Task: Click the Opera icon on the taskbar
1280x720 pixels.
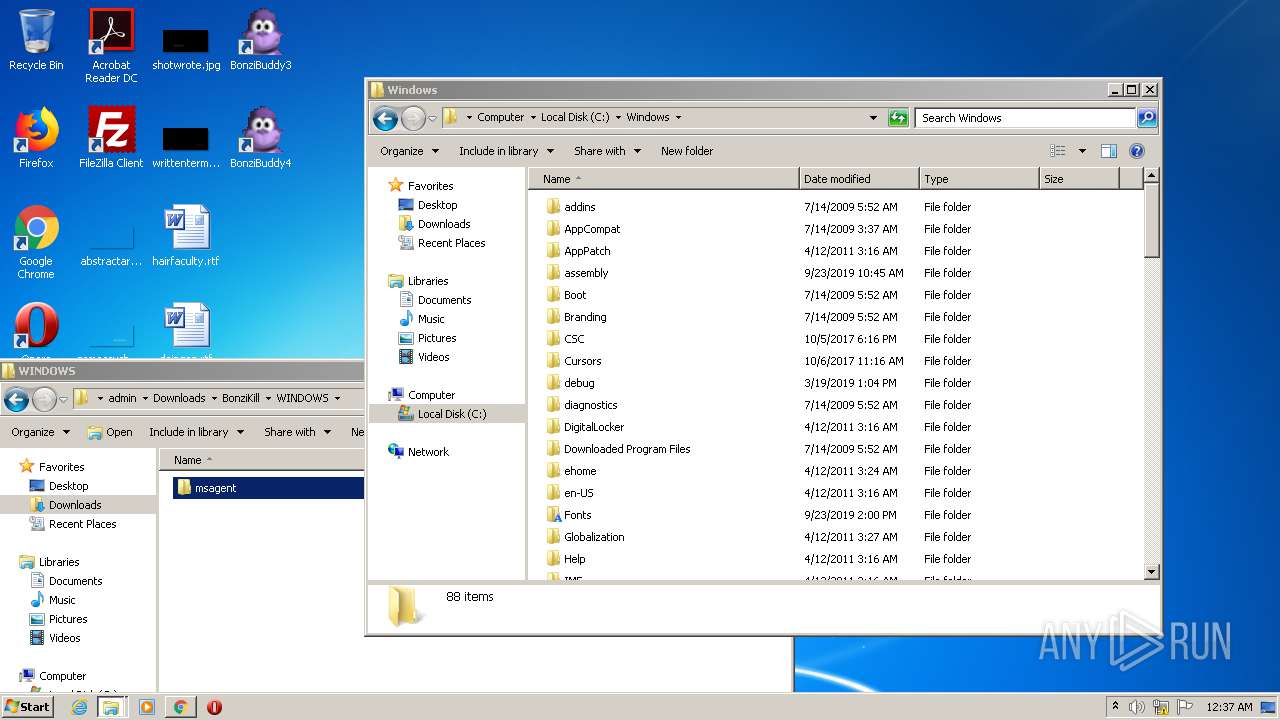Action: pyautogui.click(x=214, y=707)
